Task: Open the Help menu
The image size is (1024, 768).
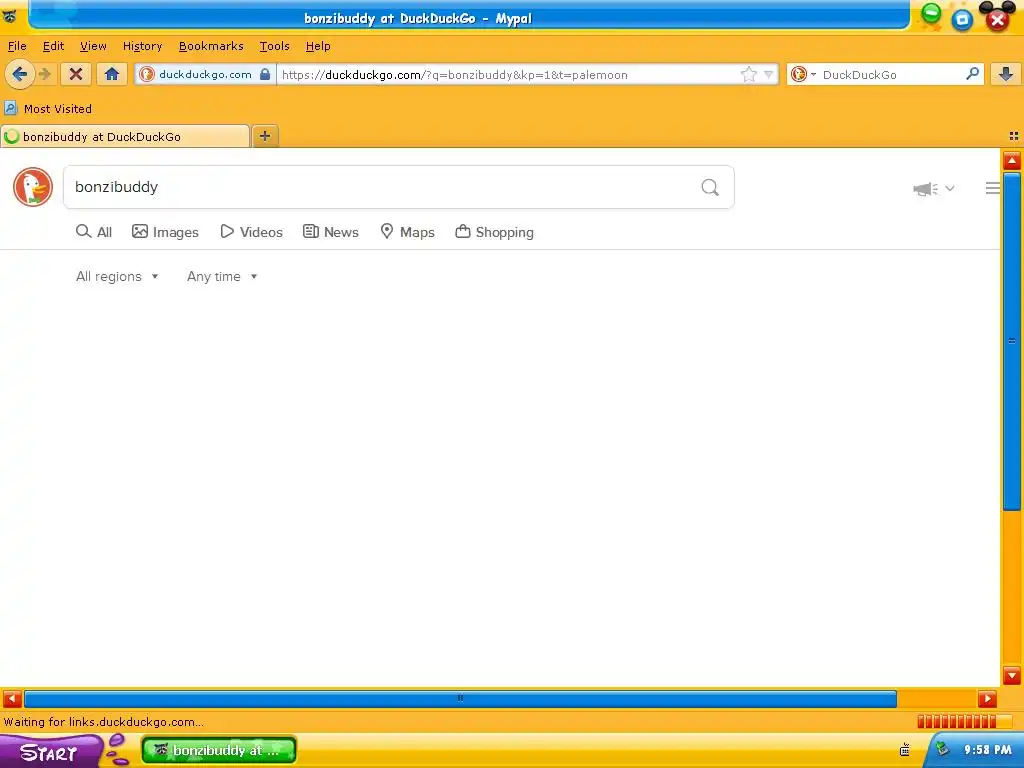Action: (x=318, y=46)
